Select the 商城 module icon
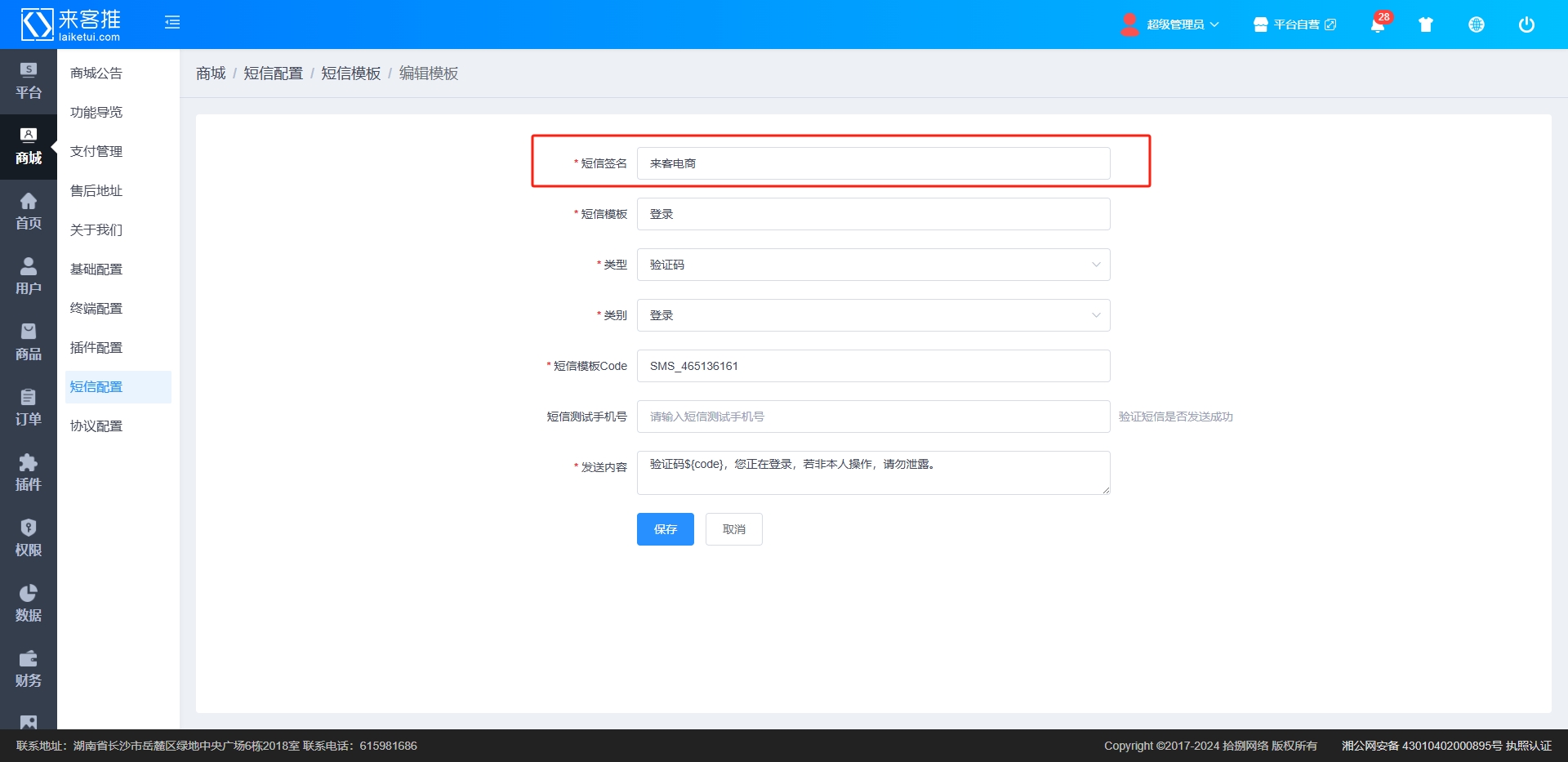This screenshot has height=762, width=1568. point(28,147)
